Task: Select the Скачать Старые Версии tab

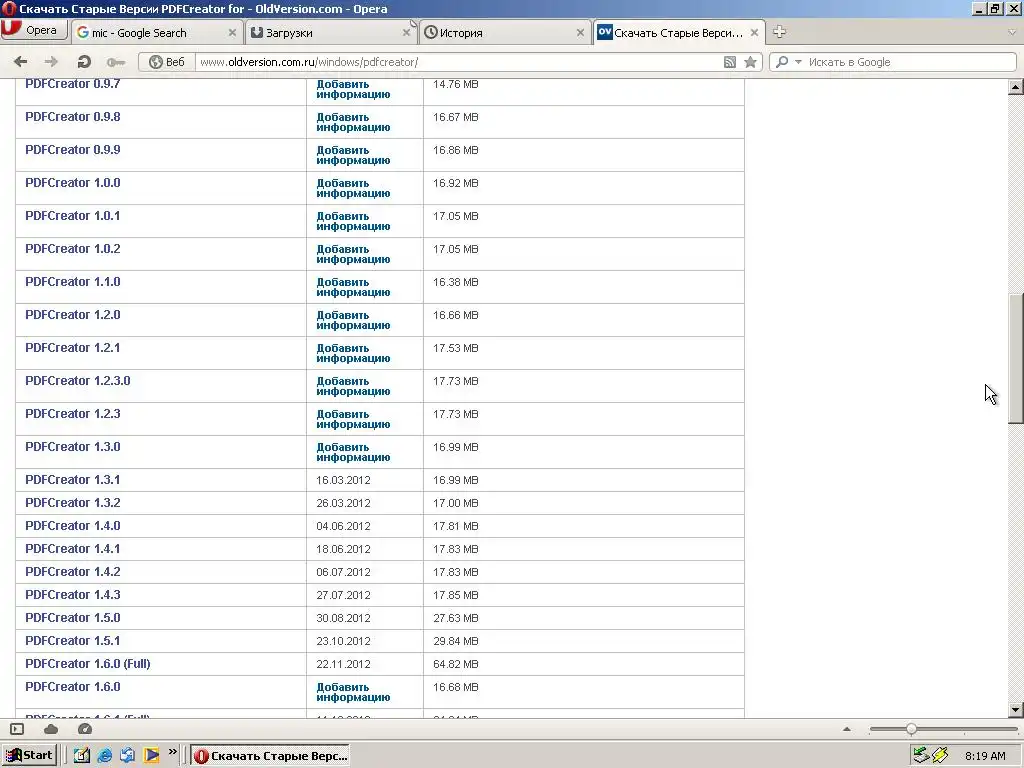Action: pyautogui.click(x=679, y=33)
